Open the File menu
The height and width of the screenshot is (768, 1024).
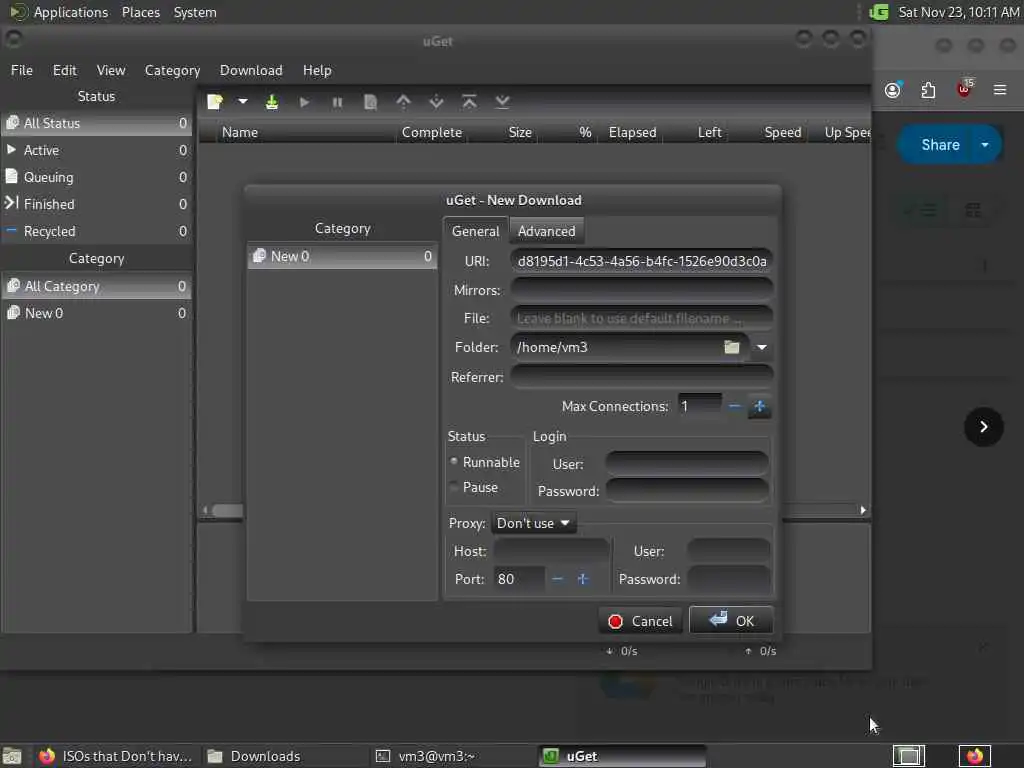coord(22,70)
